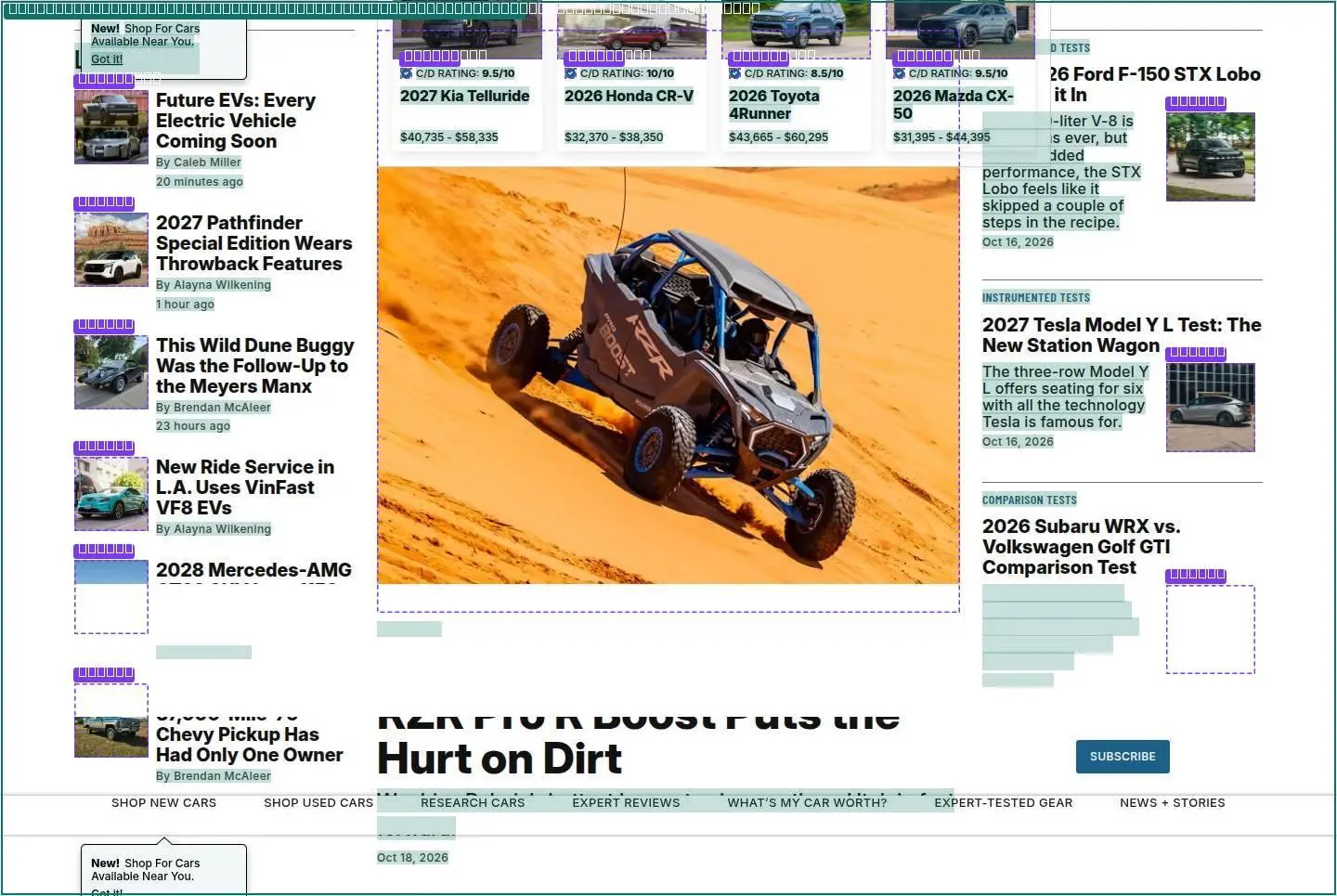Viewport: 1337px width, 896px height.
Task: Click the Oct 18, 2026 date under the main article
Action: click(x=412, y=858)
